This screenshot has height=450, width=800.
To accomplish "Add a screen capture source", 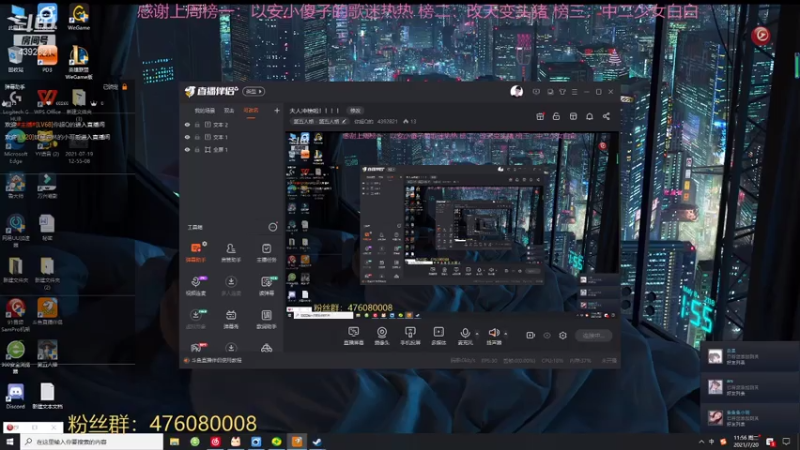I will click(353, 336).
